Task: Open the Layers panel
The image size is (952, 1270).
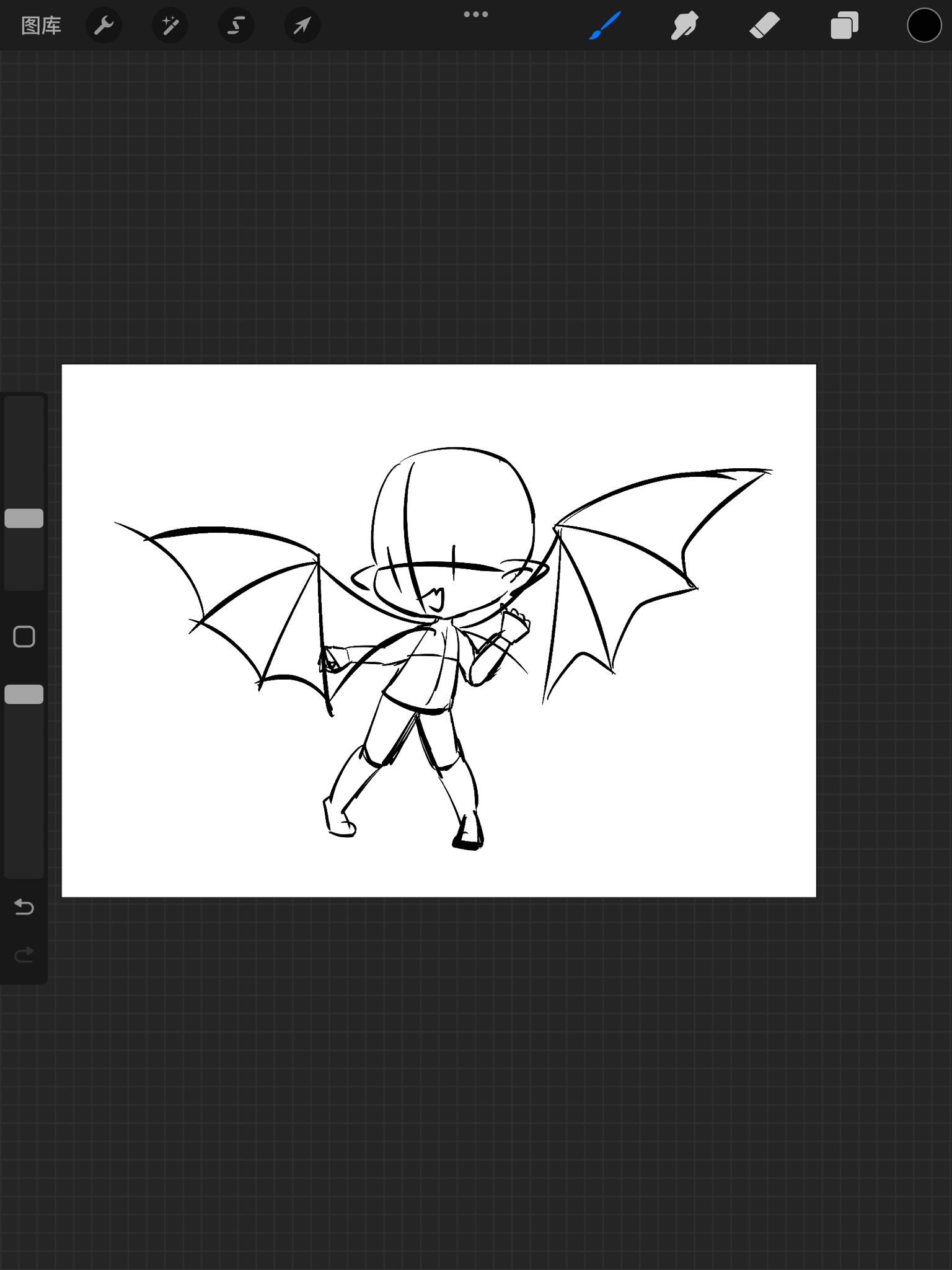Action: [845, 26]
